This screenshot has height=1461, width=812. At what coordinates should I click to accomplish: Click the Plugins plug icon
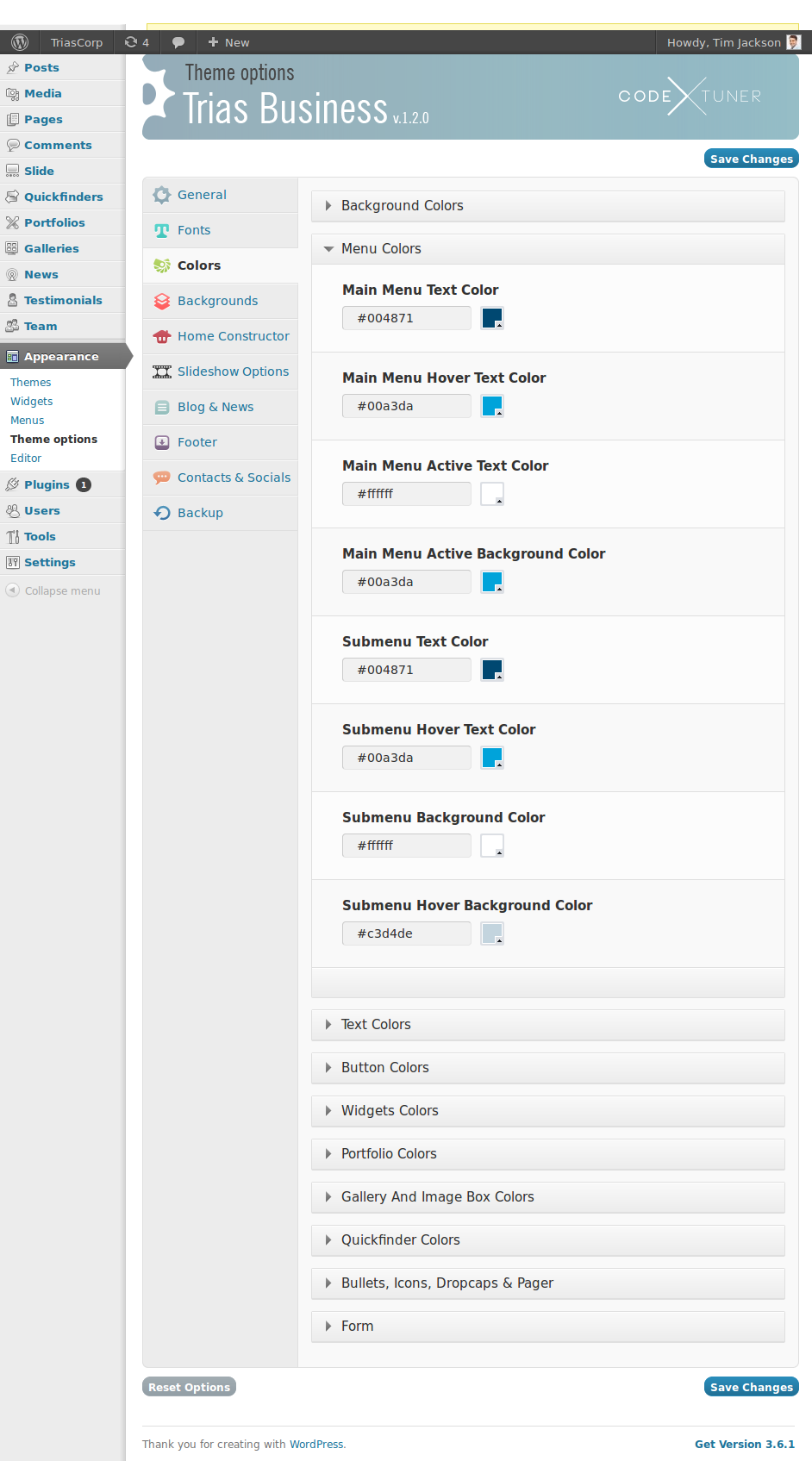[x=13, y=484]
